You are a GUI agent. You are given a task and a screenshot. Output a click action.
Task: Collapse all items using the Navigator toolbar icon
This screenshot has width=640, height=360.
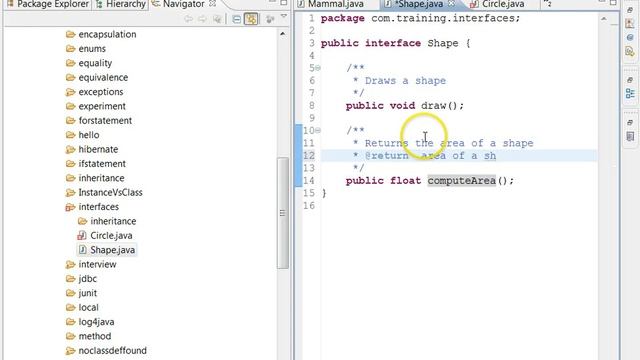pos(236,19)
